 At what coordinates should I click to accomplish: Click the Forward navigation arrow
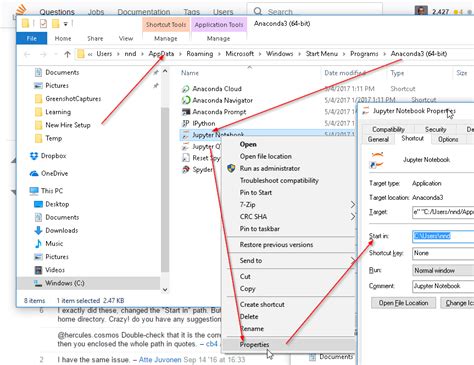point(43,54)
